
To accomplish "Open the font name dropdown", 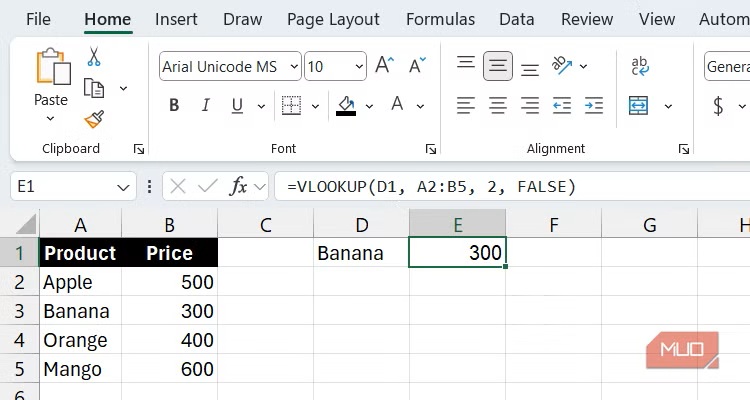I will tap(294, 67).
